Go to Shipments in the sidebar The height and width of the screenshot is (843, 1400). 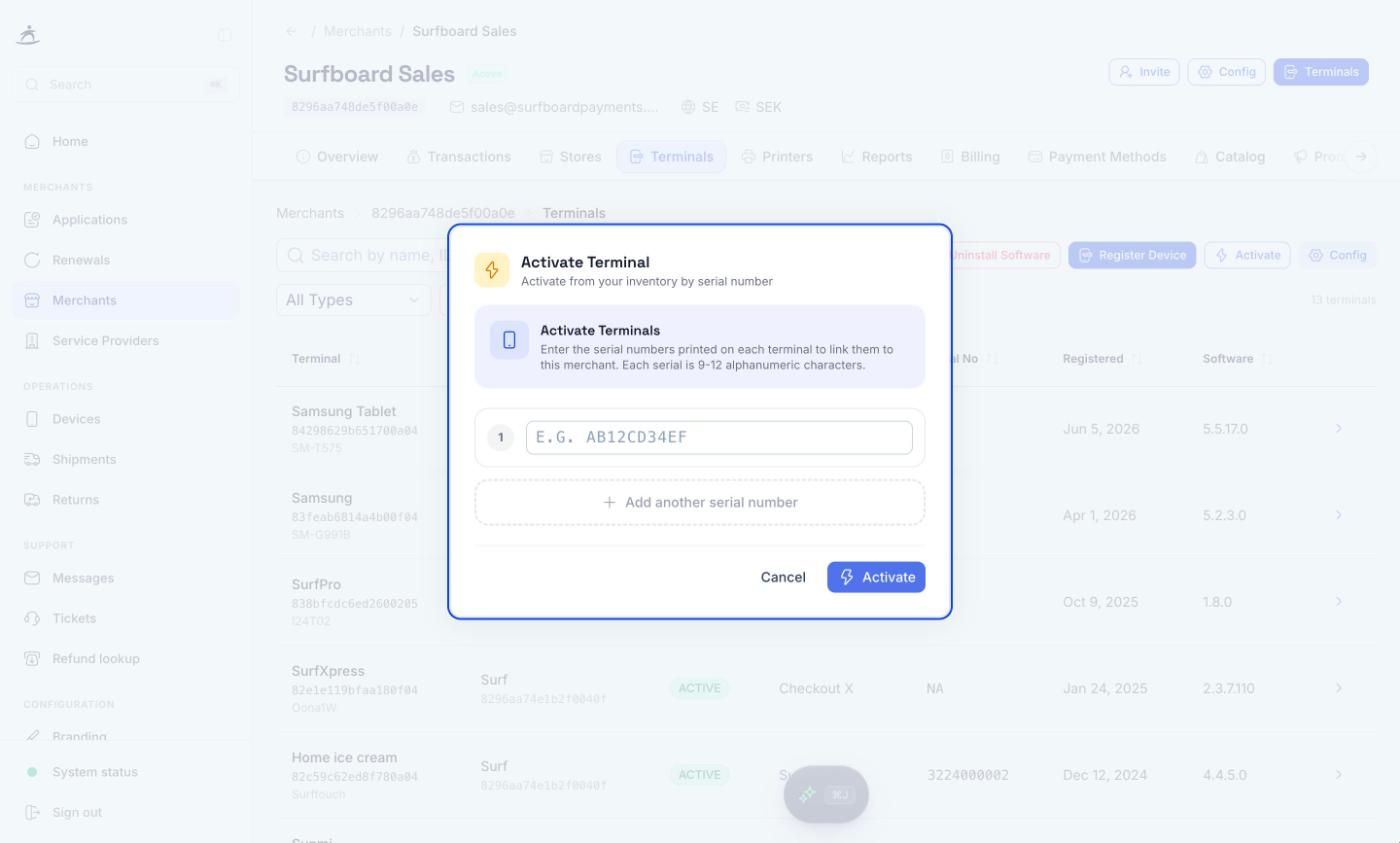(126, 460)
